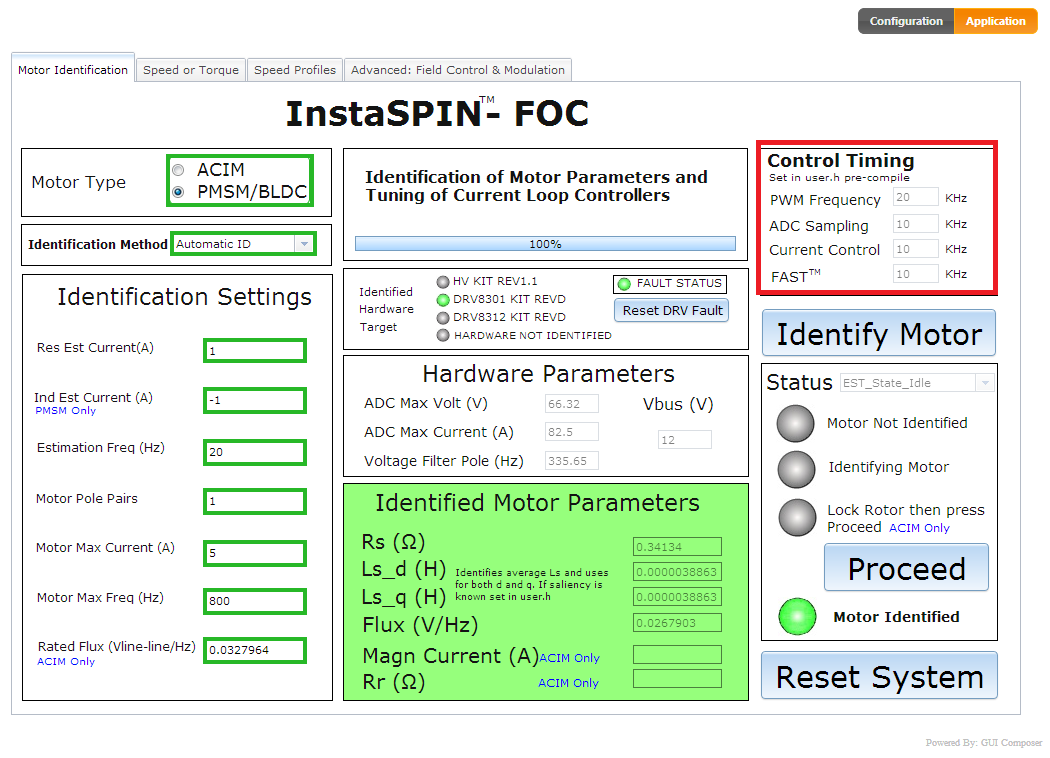Switch to the Motor Identification tab
Screen dimensions: 1050x758
pos(72,70)
